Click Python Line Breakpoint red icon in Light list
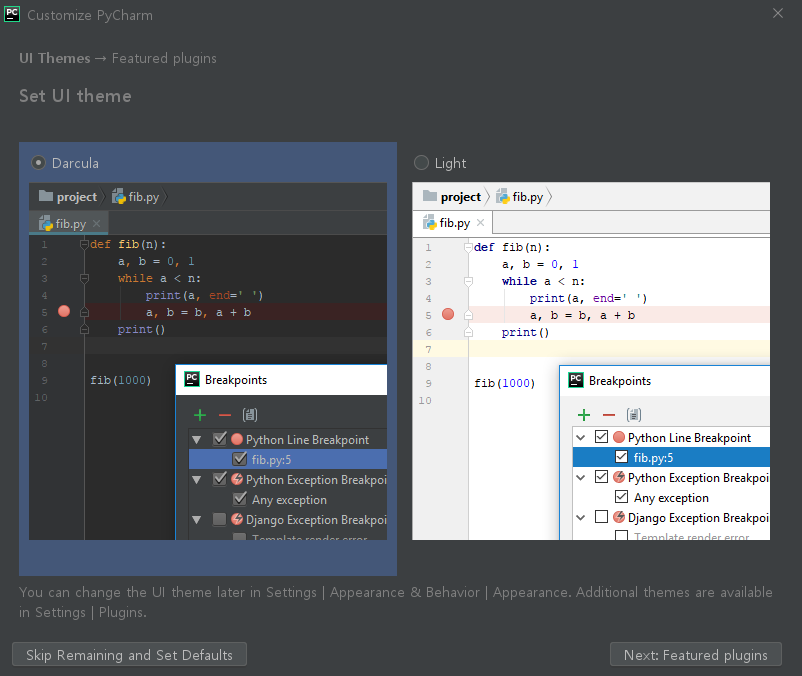This screenshot has width=802, height=676. click(619, 437)
